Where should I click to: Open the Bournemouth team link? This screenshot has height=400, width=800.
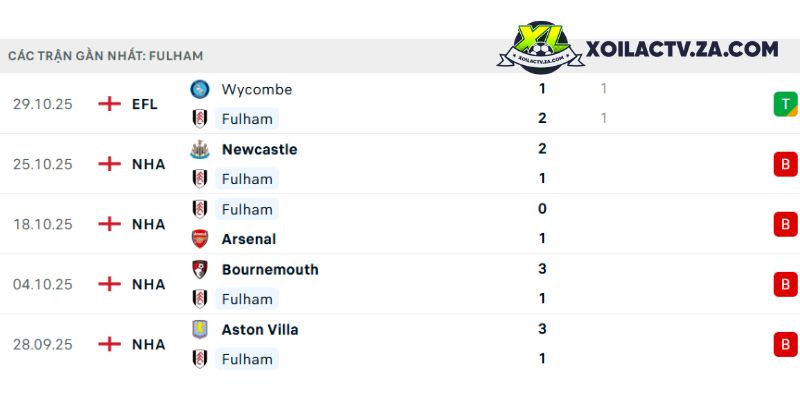270,269
